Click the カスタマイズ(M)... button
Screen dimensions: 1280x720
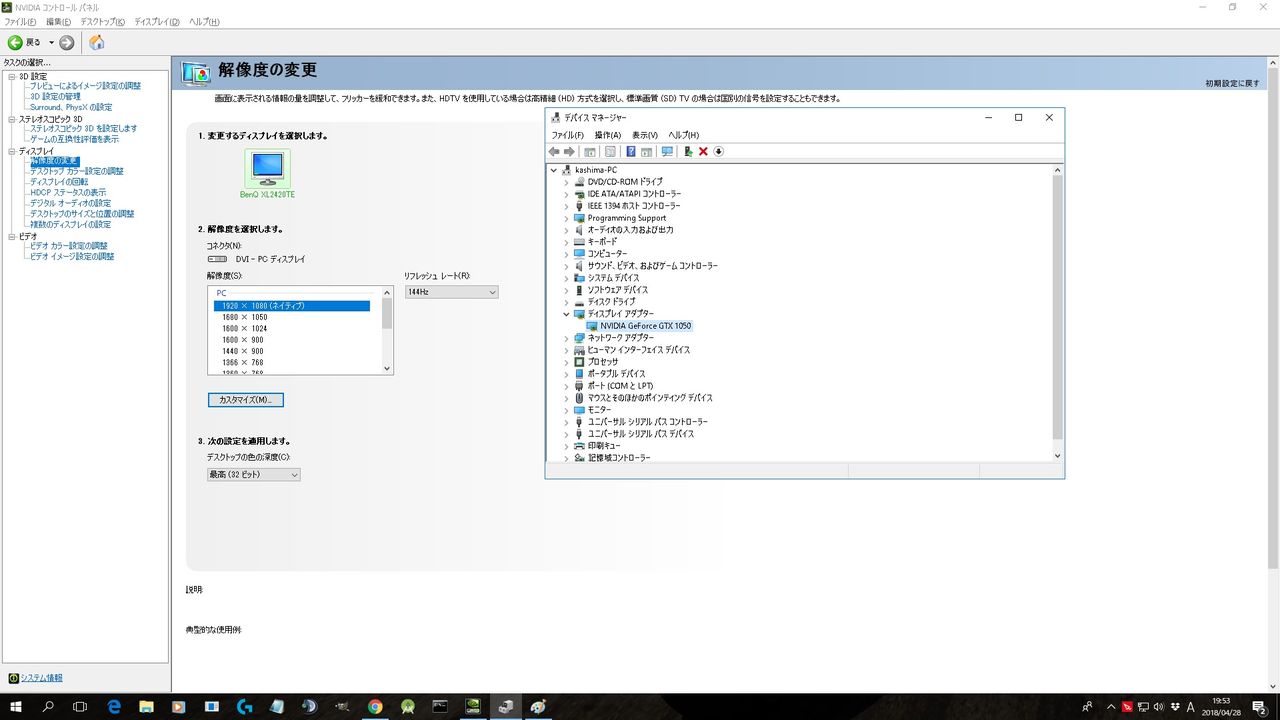[246, 400]
